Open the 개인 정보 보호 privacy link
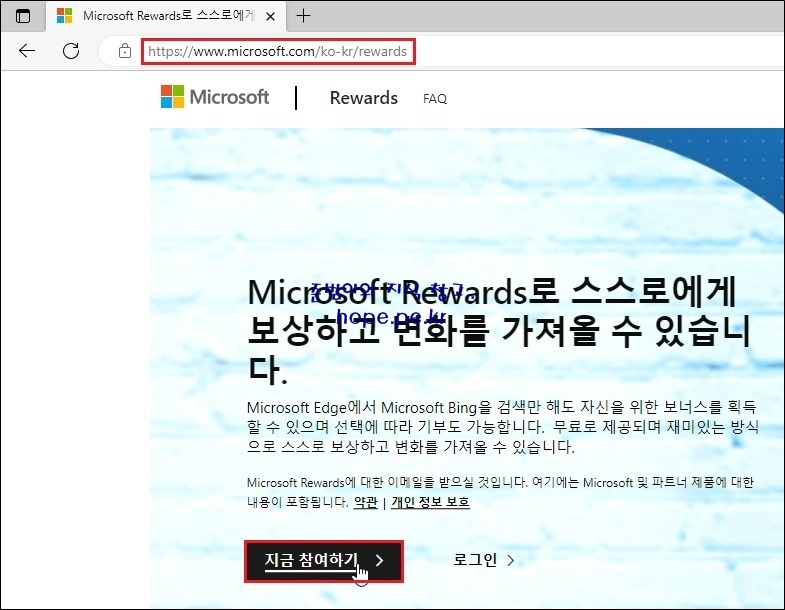The image size is (785, 610). (x=431, y=502)
